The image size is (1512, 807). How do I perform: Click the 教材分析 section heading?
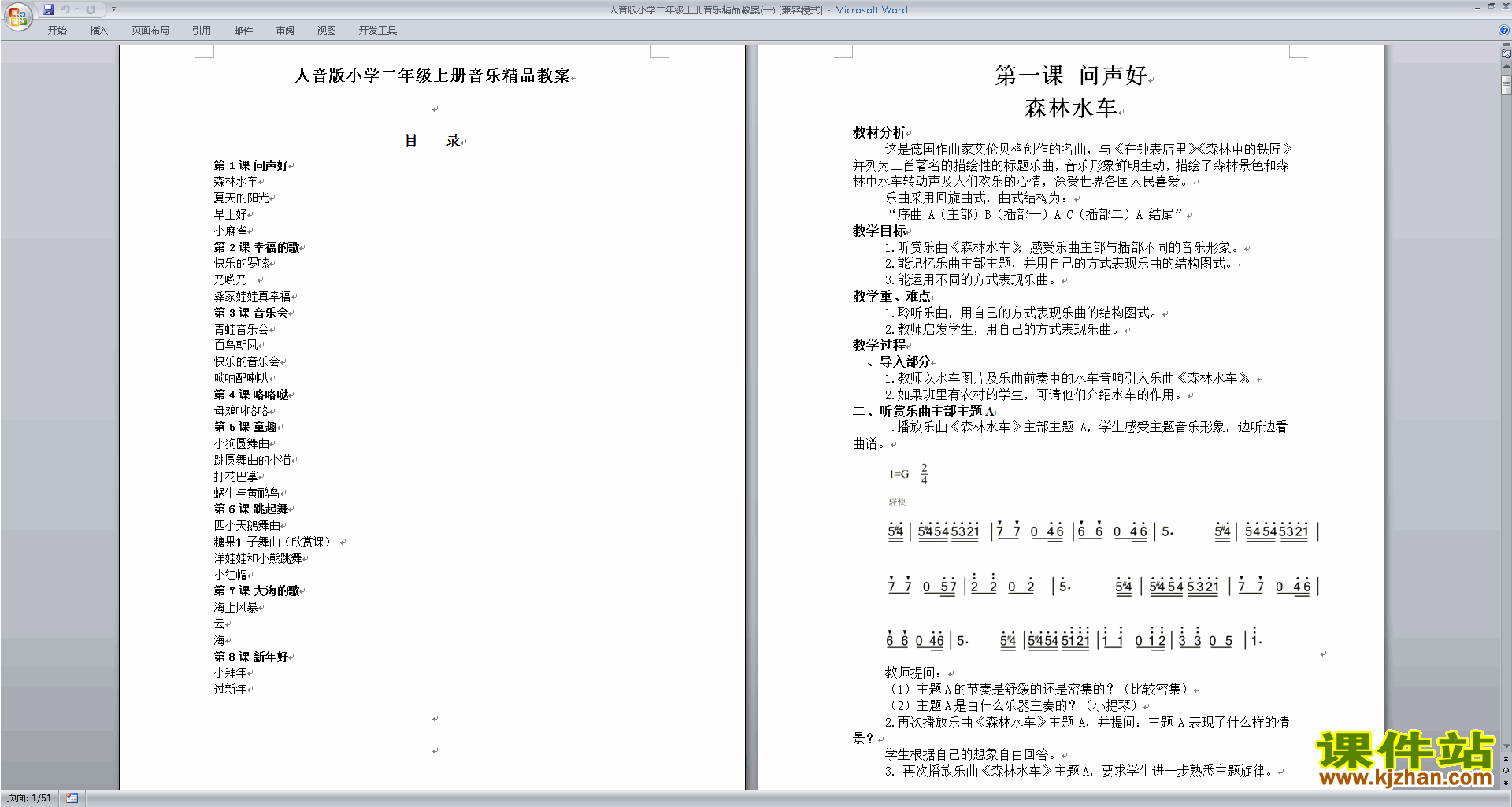click(x=879, y=132)
